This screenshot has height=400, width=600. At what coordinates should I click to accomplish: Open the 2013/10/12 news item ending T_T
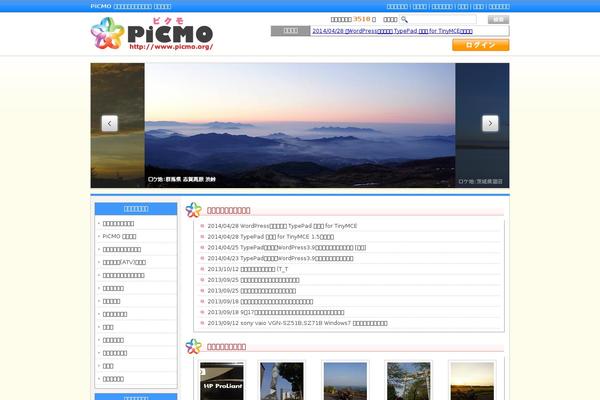pyautogui.click(x=248, y=269)
